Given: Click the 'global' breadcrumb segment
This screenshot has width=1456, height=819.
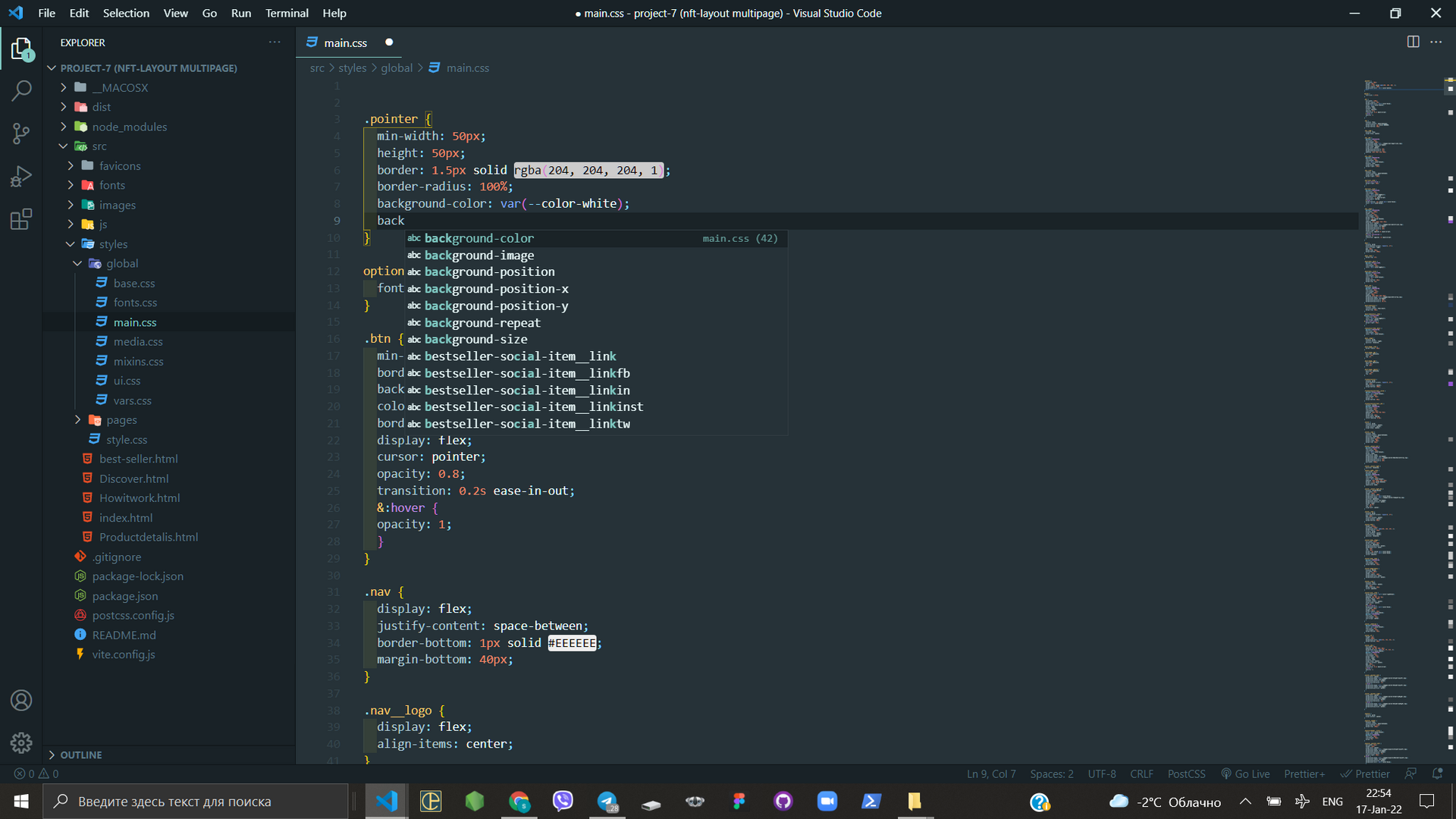Looking at the screenshot, I should tap(397, 67).
